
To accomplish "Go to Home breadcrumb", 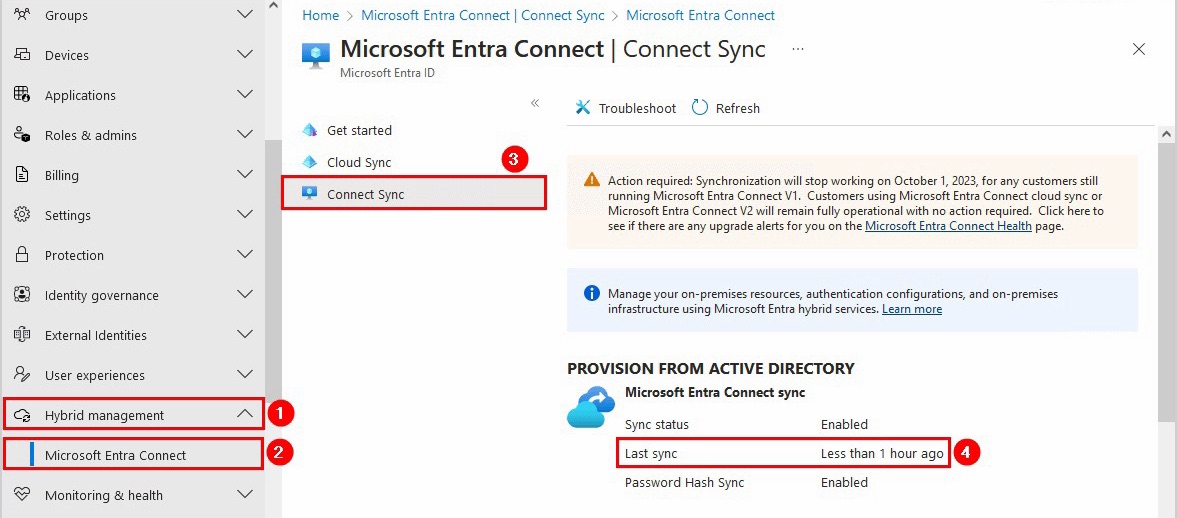I will pyautogui.click(x=320, y=15).
